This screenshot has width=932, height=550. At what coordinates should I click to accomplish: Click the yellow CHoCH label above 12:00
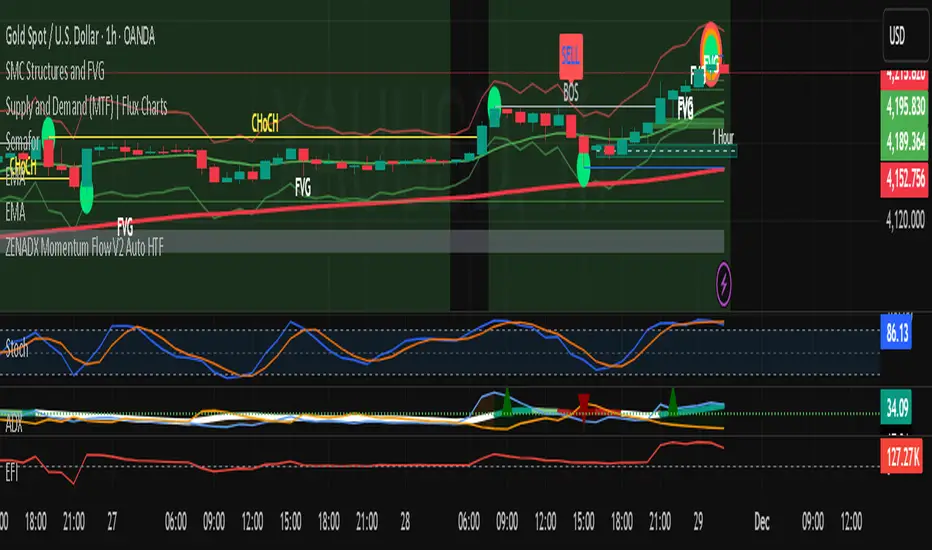point(265,123)
